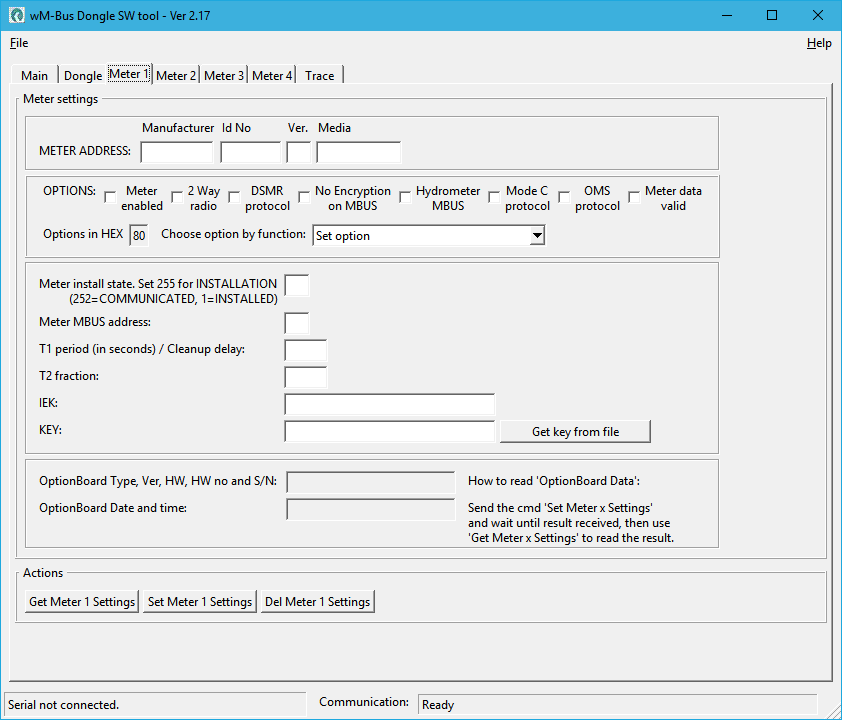Enable Hydrometer MBUS checkbox

coord(406,198)
